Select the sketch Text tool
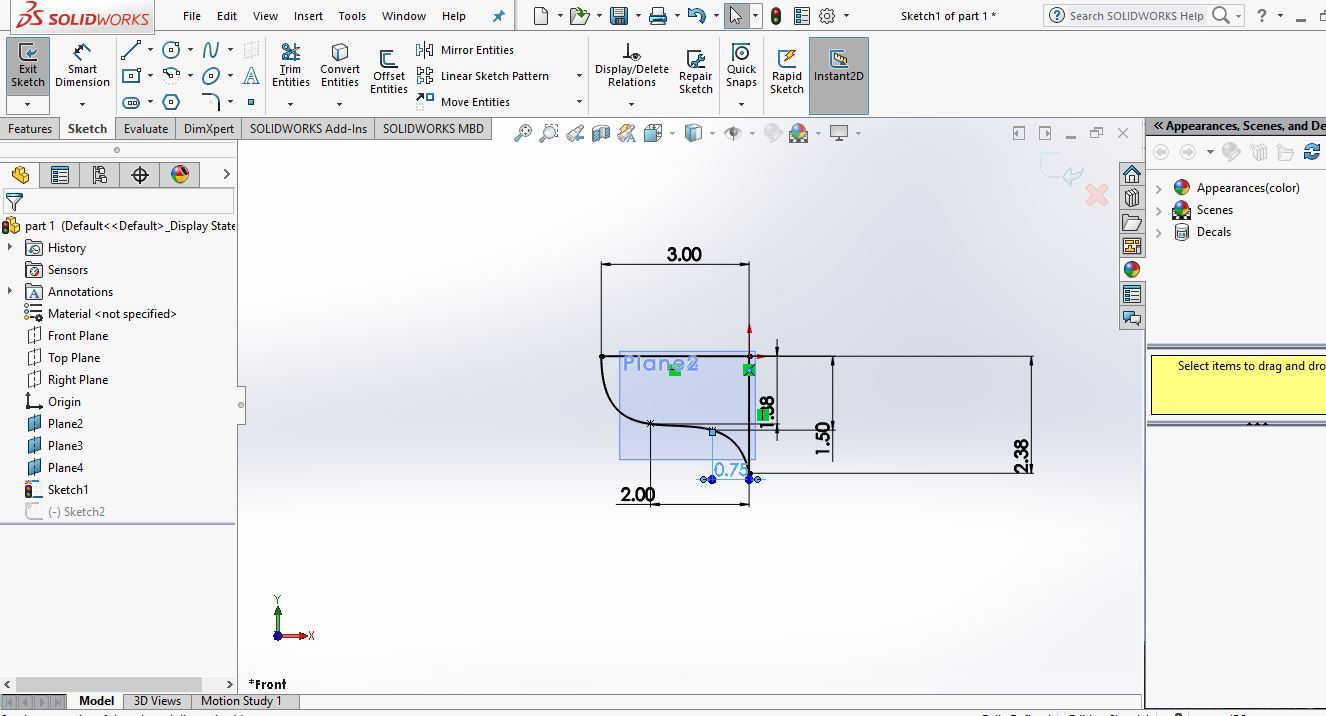This screenshot has height=716, width=1326. coord(251,76)
